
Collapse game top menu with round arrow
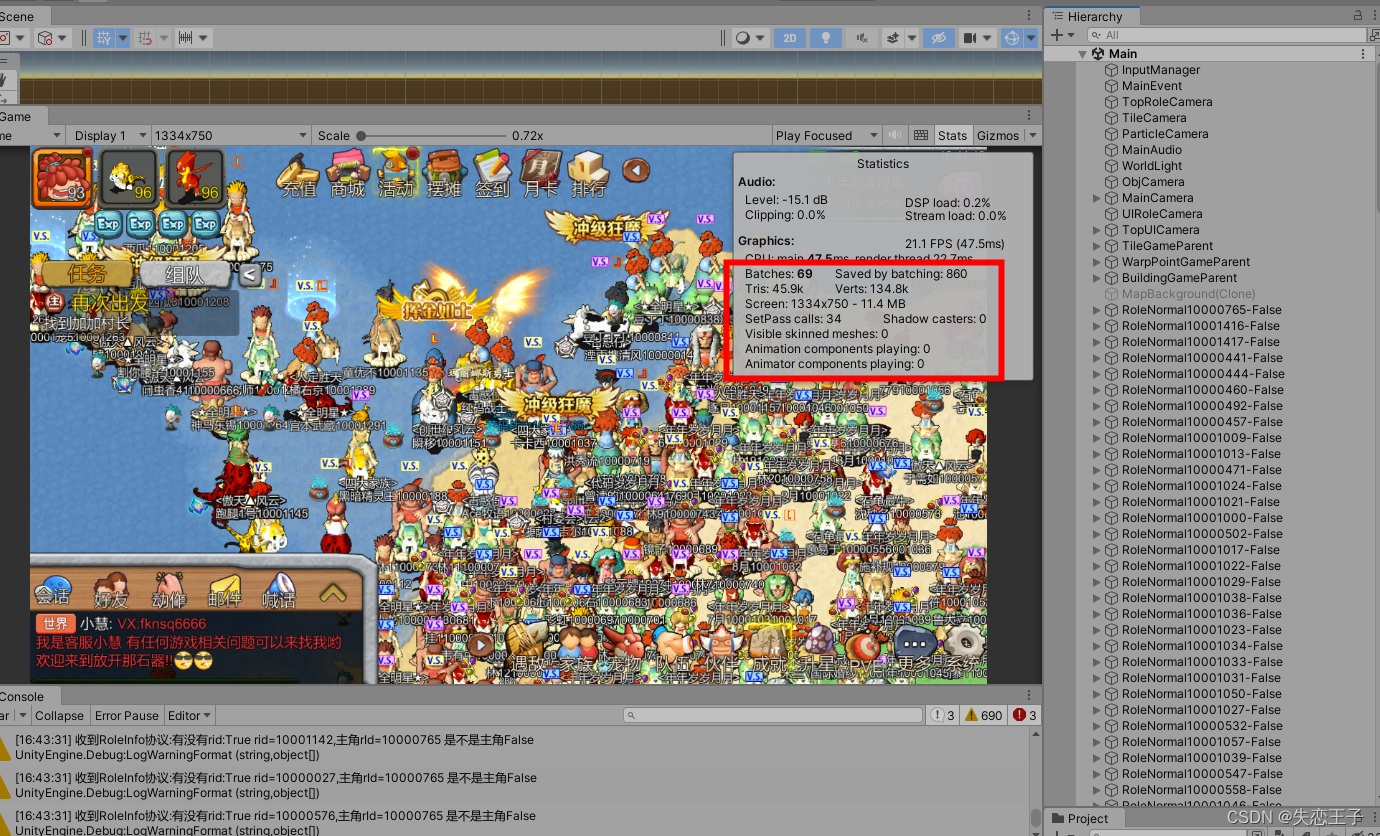pos(637,171)
